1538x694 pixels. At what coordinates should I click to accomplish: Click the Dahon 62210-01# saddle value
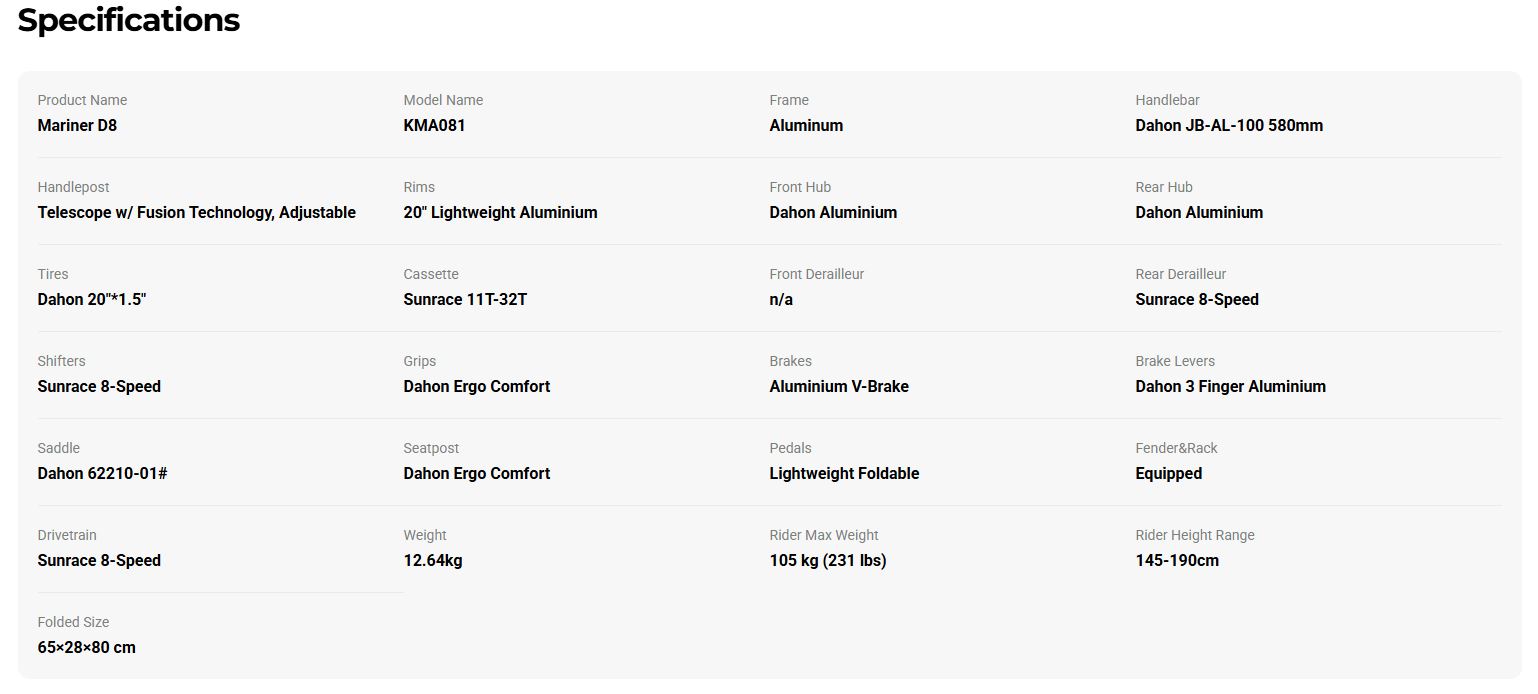[102, 474]
